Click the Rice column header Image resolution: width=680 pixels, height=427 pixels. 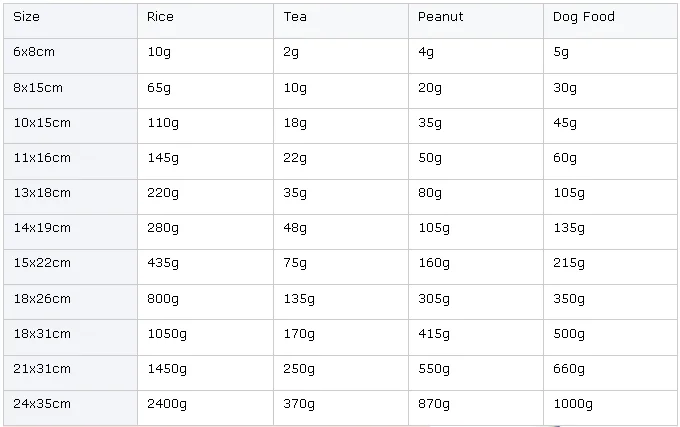(160, 17)
